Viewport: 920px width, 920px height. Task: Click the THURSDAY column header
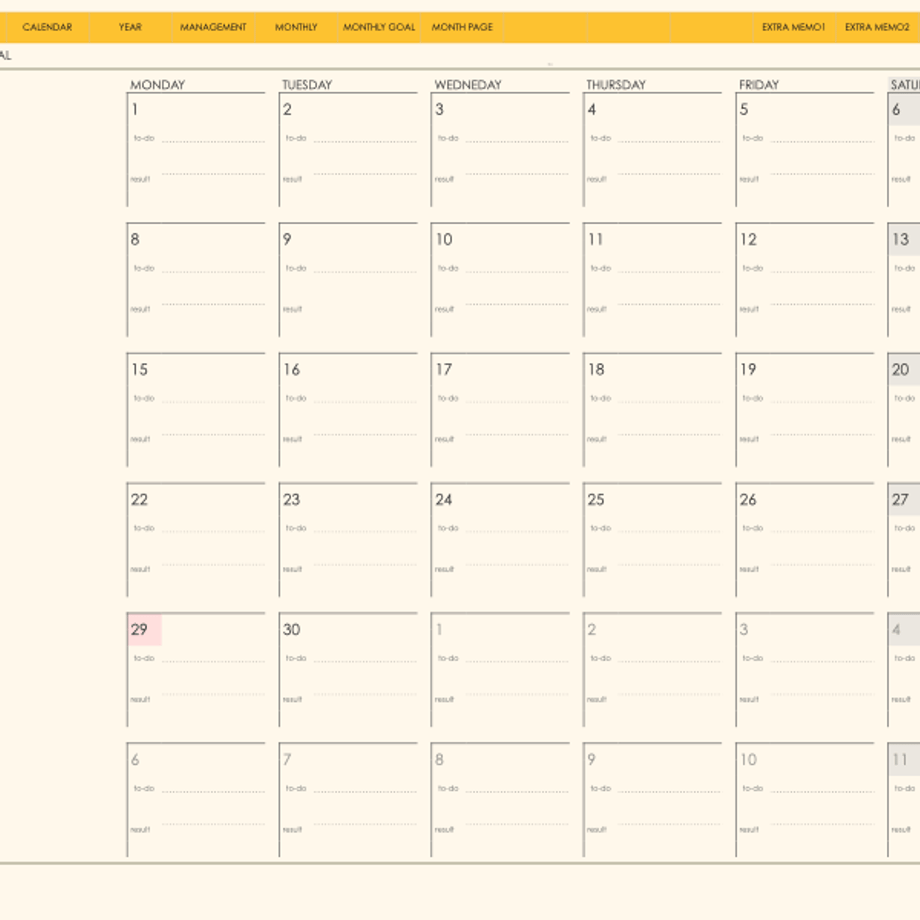coord(615,84)
